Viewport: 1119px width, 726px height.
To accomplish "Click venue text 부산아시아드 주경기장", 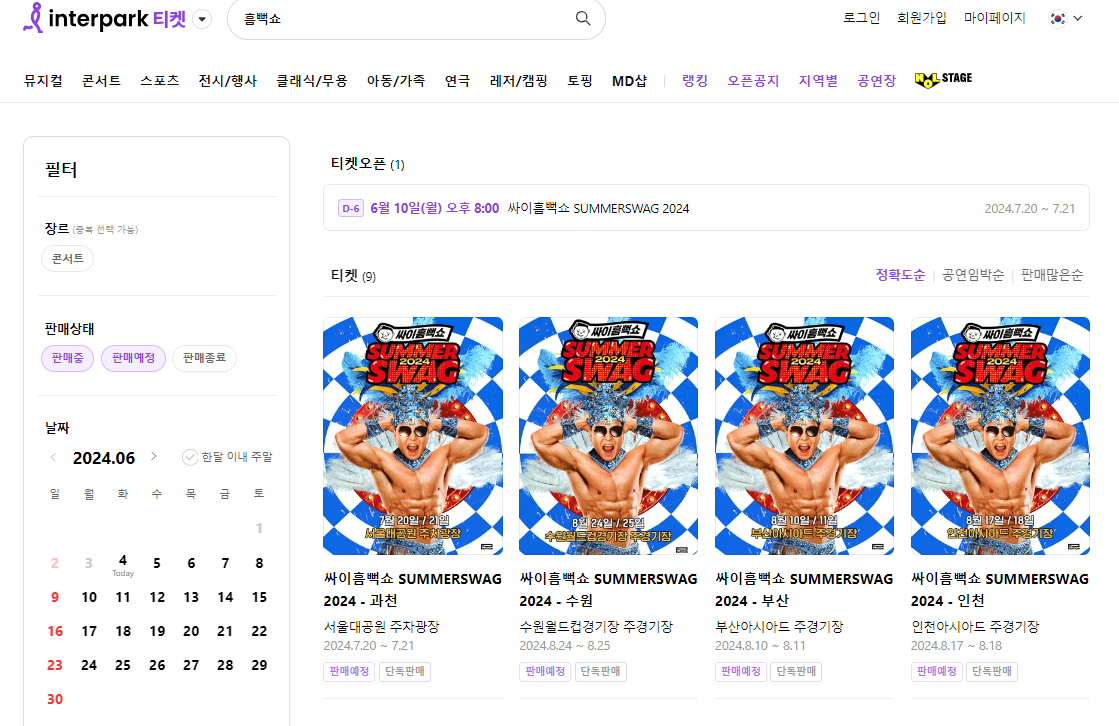I will click(x=779, y=627).
